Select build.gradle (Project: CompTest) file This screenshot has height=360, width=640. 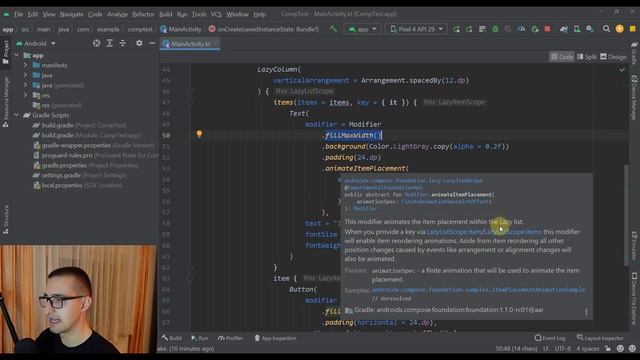[80, 125]
